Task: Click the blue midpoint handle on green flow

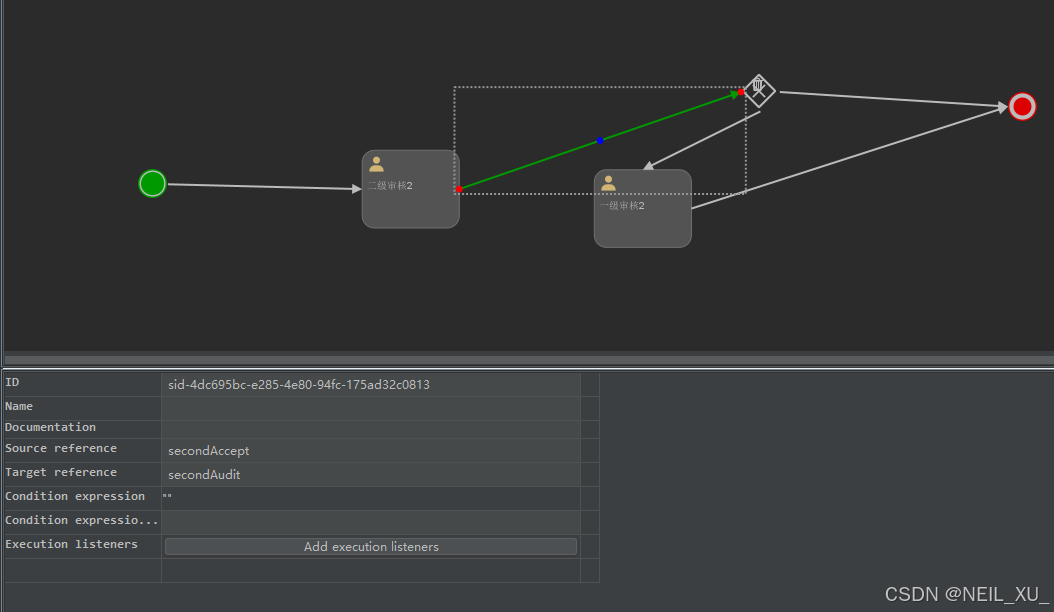Action: pos(600,141)
